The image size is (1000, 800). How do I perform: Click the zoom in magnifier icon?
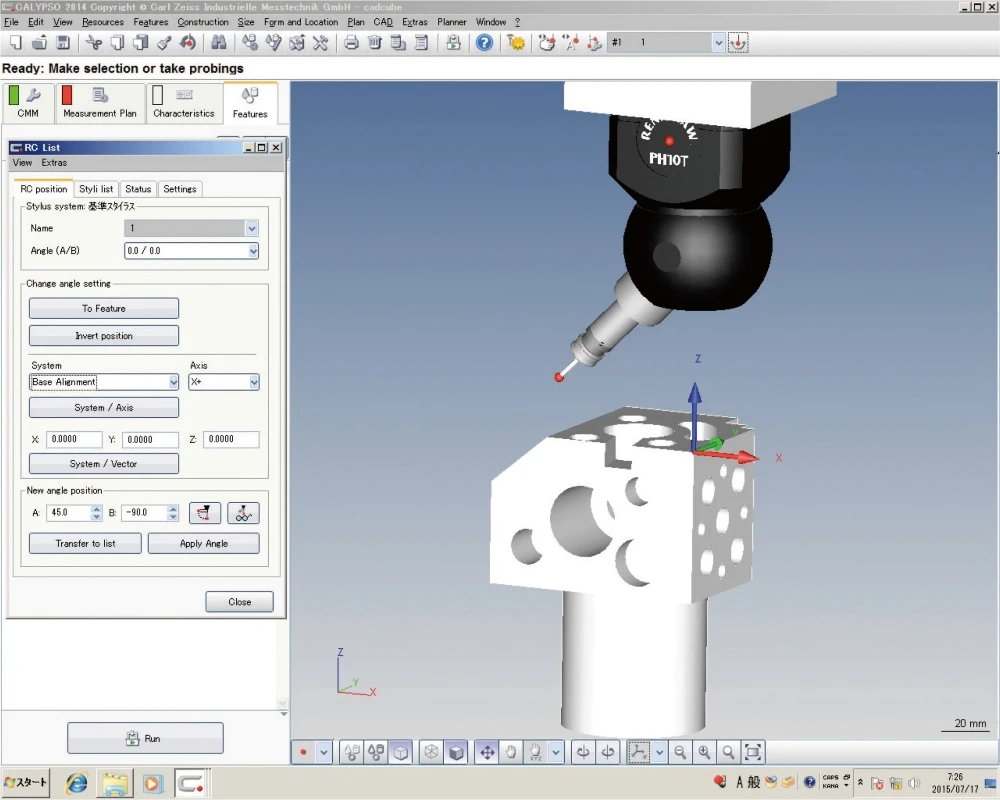click(705, 752)
